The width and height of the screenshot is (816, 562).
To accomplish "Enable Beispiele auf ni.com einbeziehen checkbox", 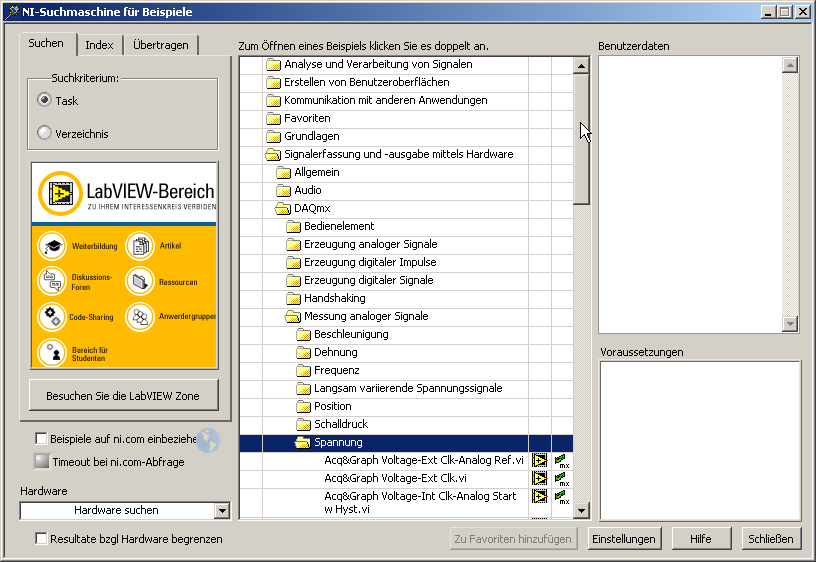I will point(41,439).
